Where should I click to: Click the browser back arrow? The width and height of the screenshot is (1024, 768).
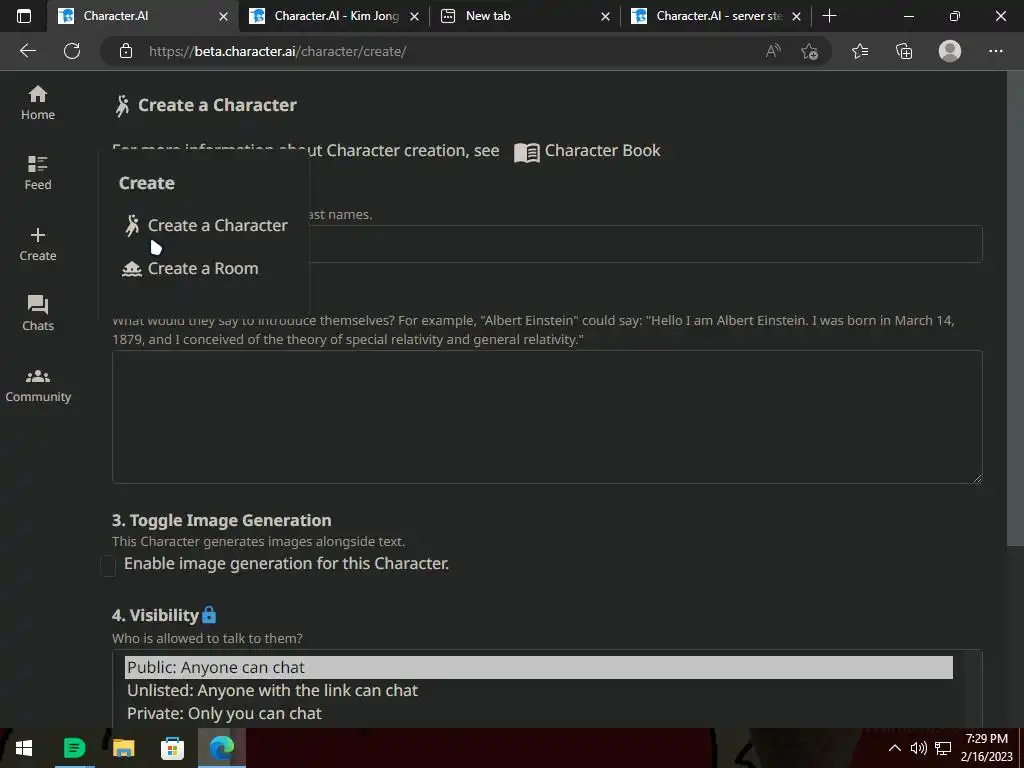[28, 51]
